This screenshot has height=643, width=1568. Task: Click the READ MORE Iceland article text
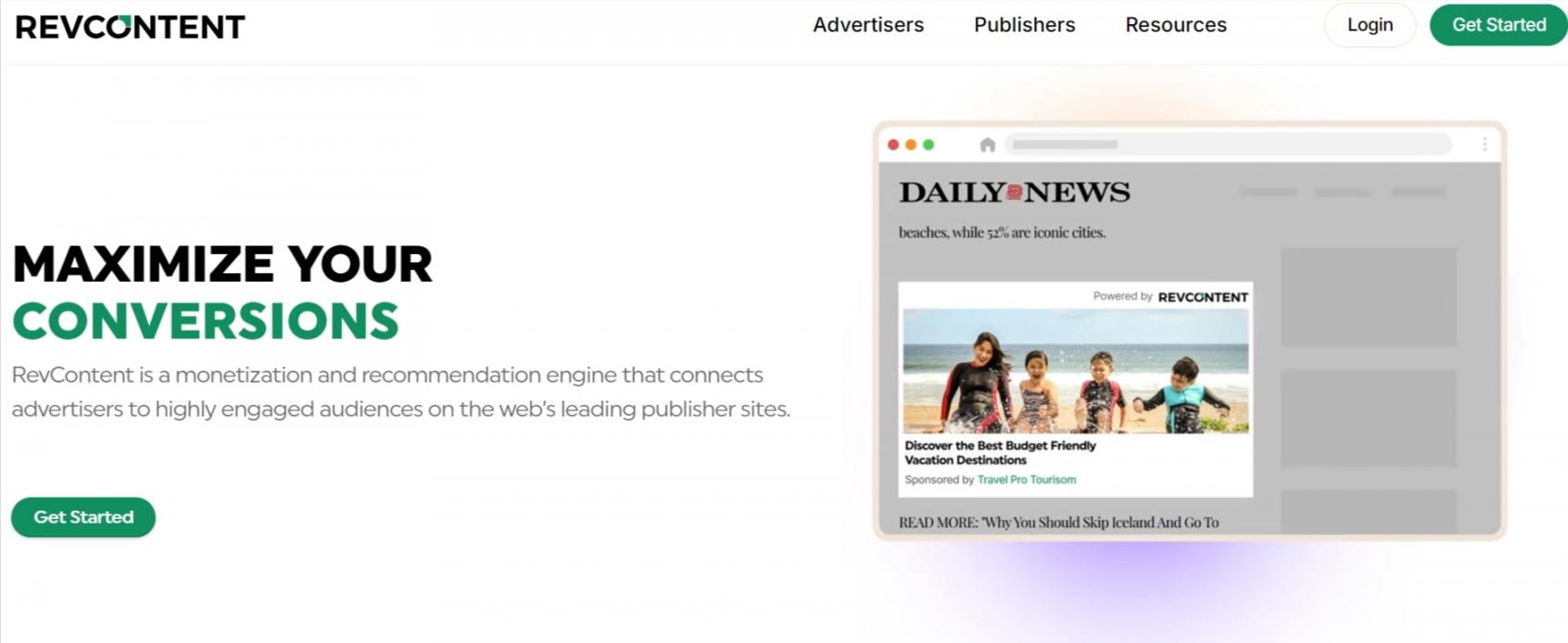(1058, 523)
